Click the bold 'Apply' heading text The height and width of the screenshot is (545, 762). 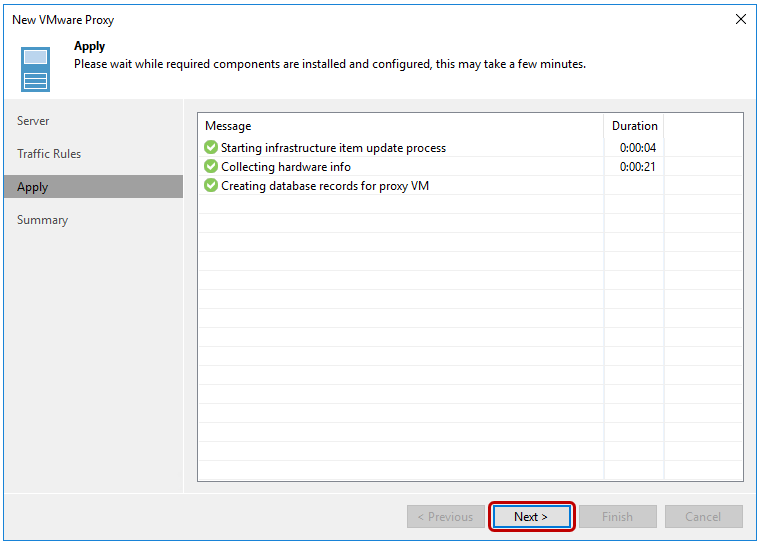[x=89, y=46]
